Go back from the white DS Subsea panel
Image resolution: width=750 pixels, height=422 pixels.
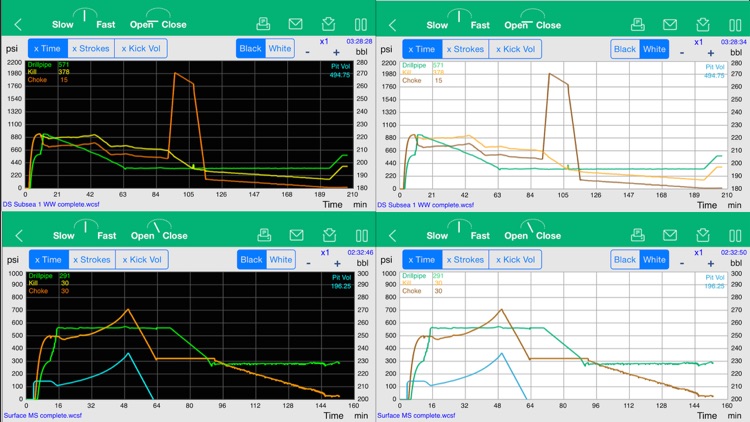point(393,25)
